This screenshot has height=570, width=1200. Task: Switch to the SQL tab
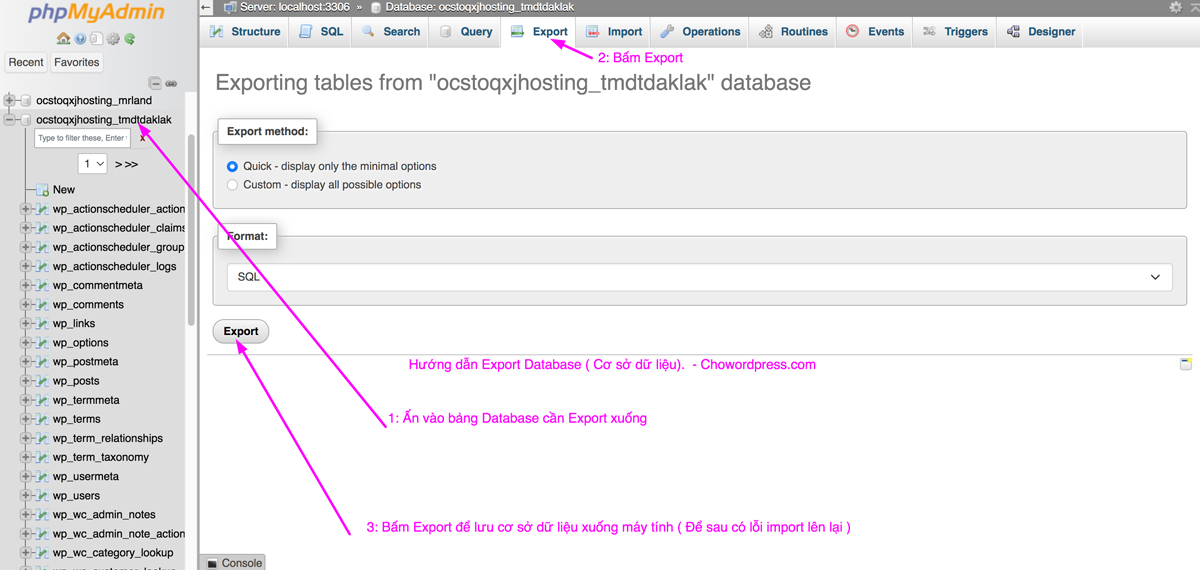321,32
